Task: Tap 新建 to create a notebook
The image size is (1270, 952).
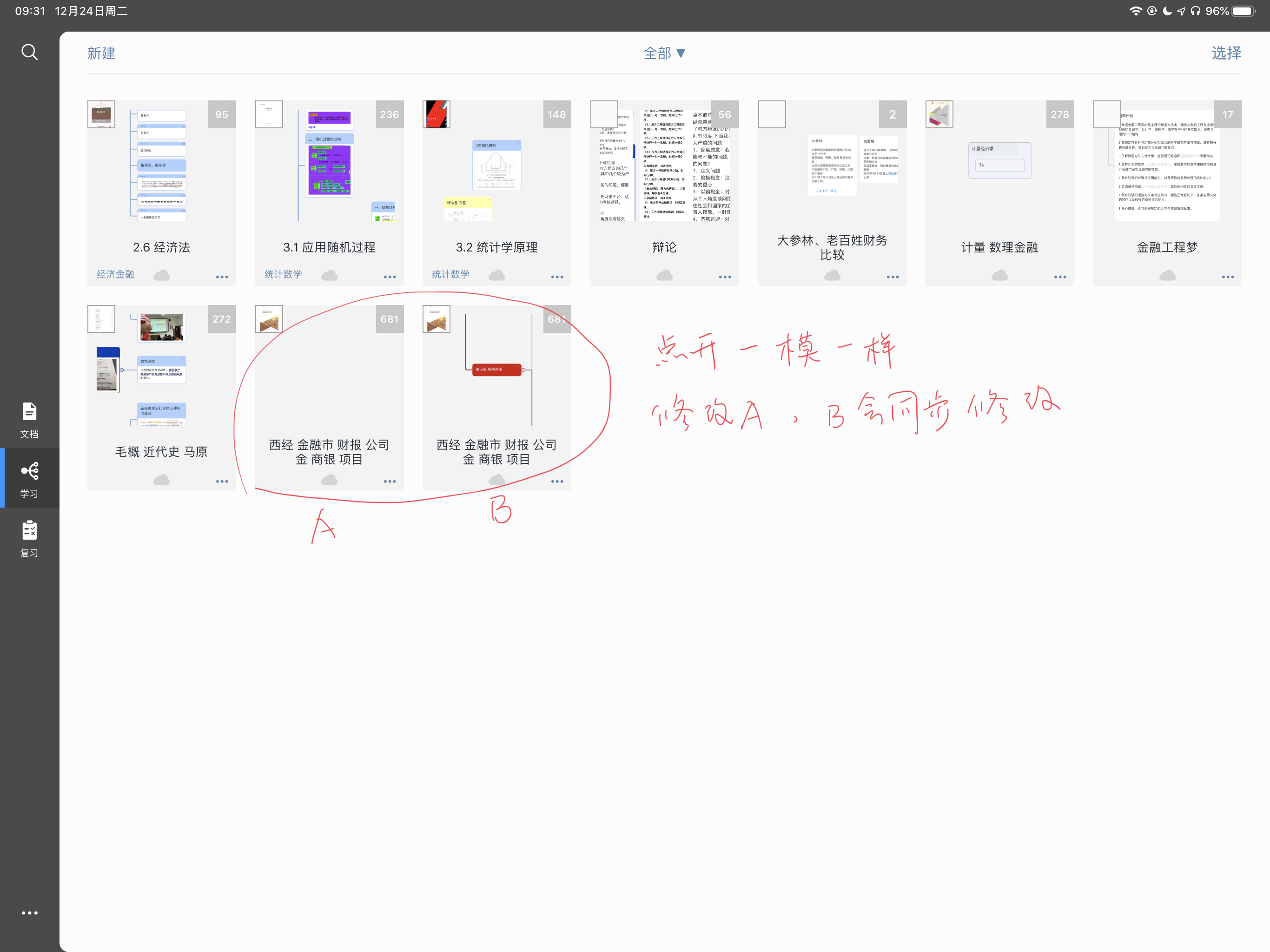Action: tap(101, 53)
